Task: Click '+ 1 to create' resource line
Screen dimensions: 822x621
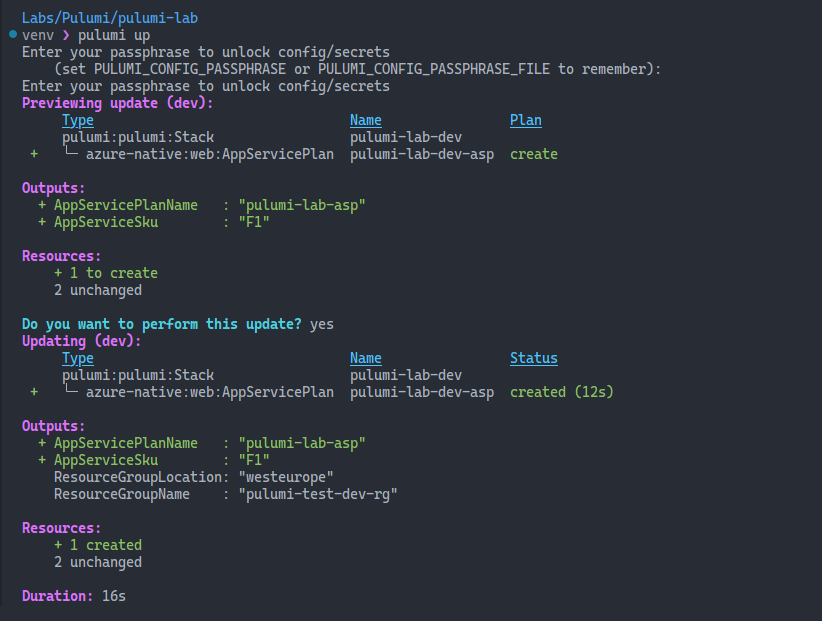Action: tap(105, 273)
